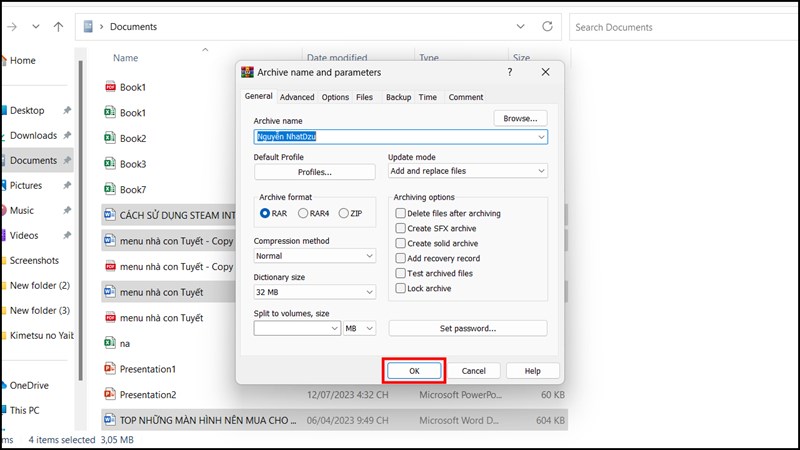The width and height of the screenshot is (800, 450).
Task: Select This PC in sidebar
Action: coord(24,410)
